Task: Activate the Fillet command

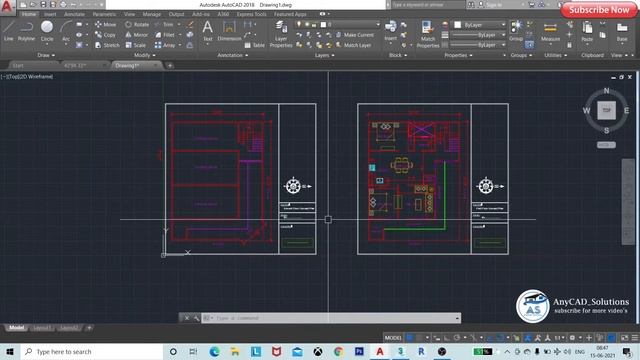Action: 165,35
